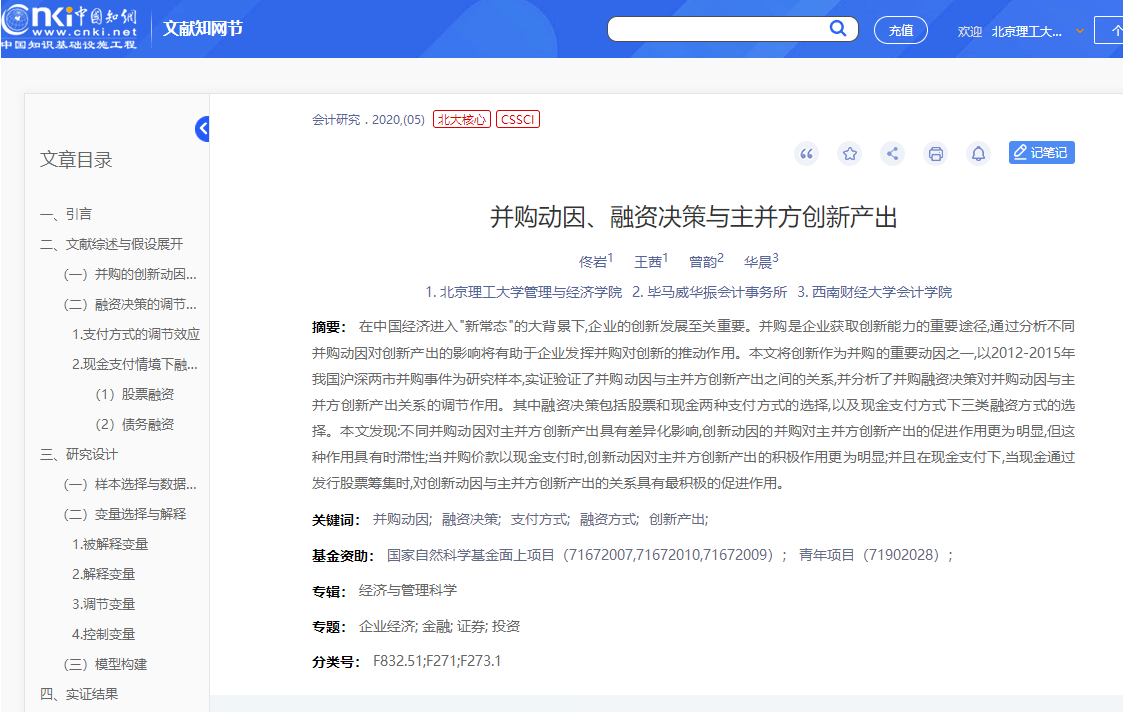Open the share icon for this paper
Viewport: 1123px width, 712px height.
click(x=892, y=153)
